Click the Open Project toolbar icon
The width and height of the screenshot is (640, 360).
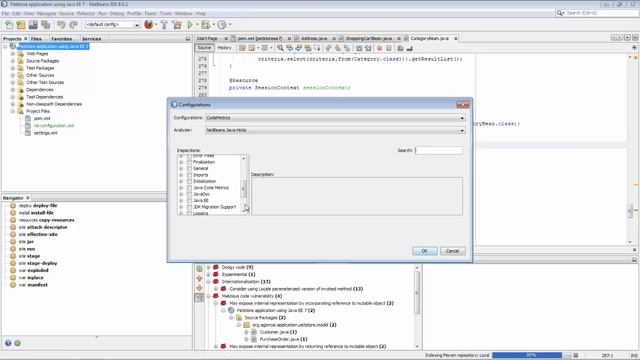tap(33, 25)
